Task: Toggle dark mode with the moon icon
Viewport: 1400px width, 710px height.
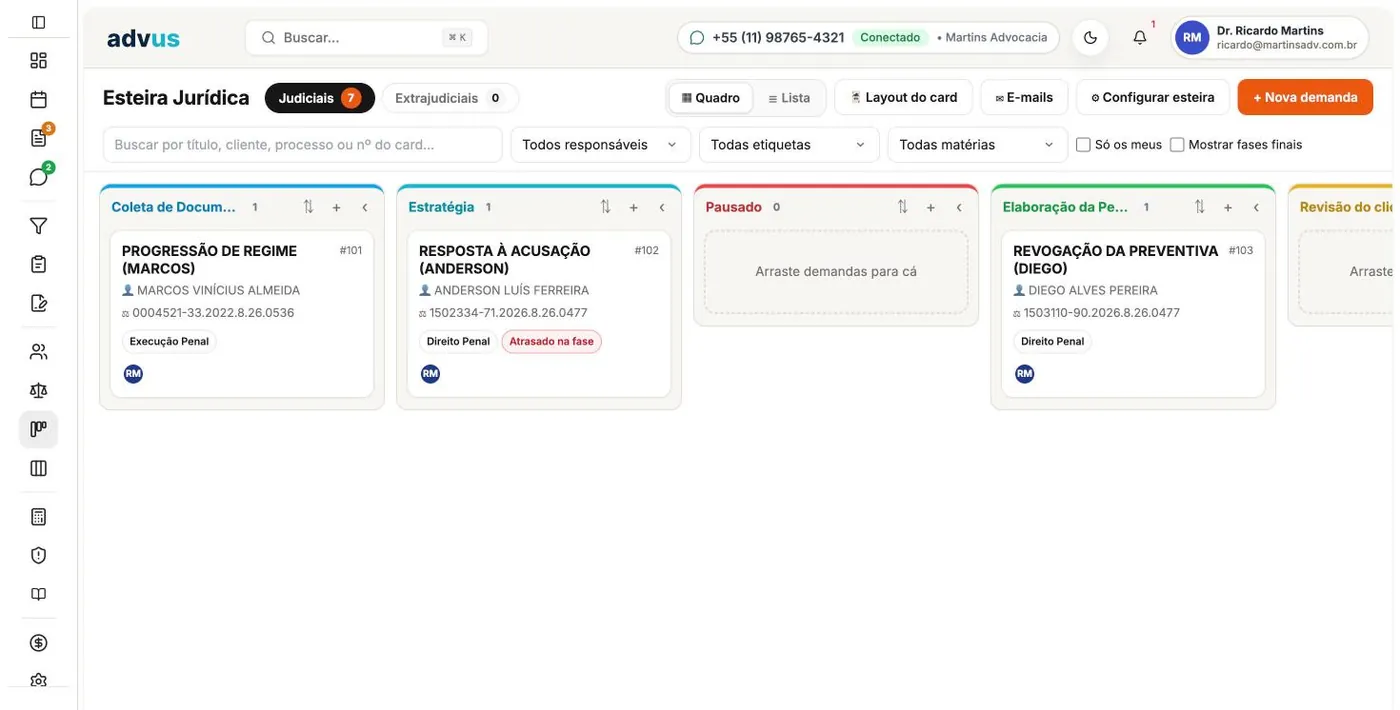Action: [x=1090, y=38]
